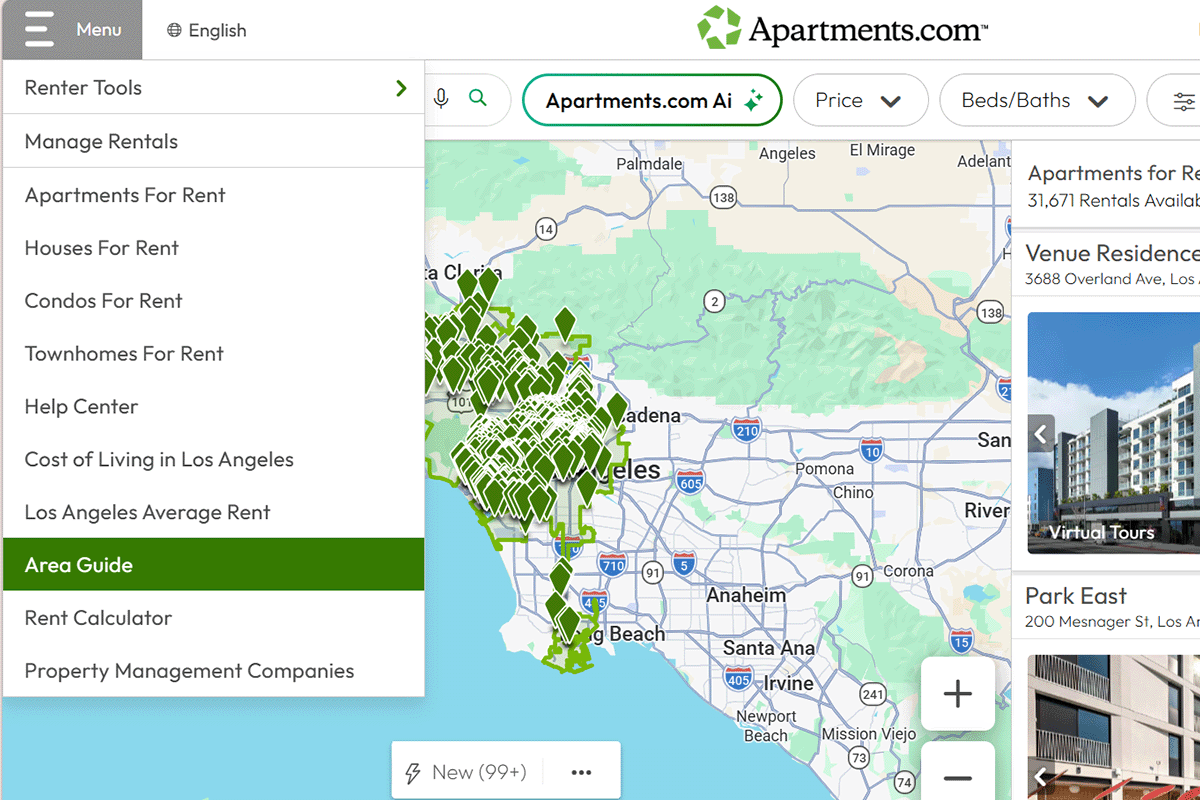Click the magnifying glass search icon

point(478,98)
